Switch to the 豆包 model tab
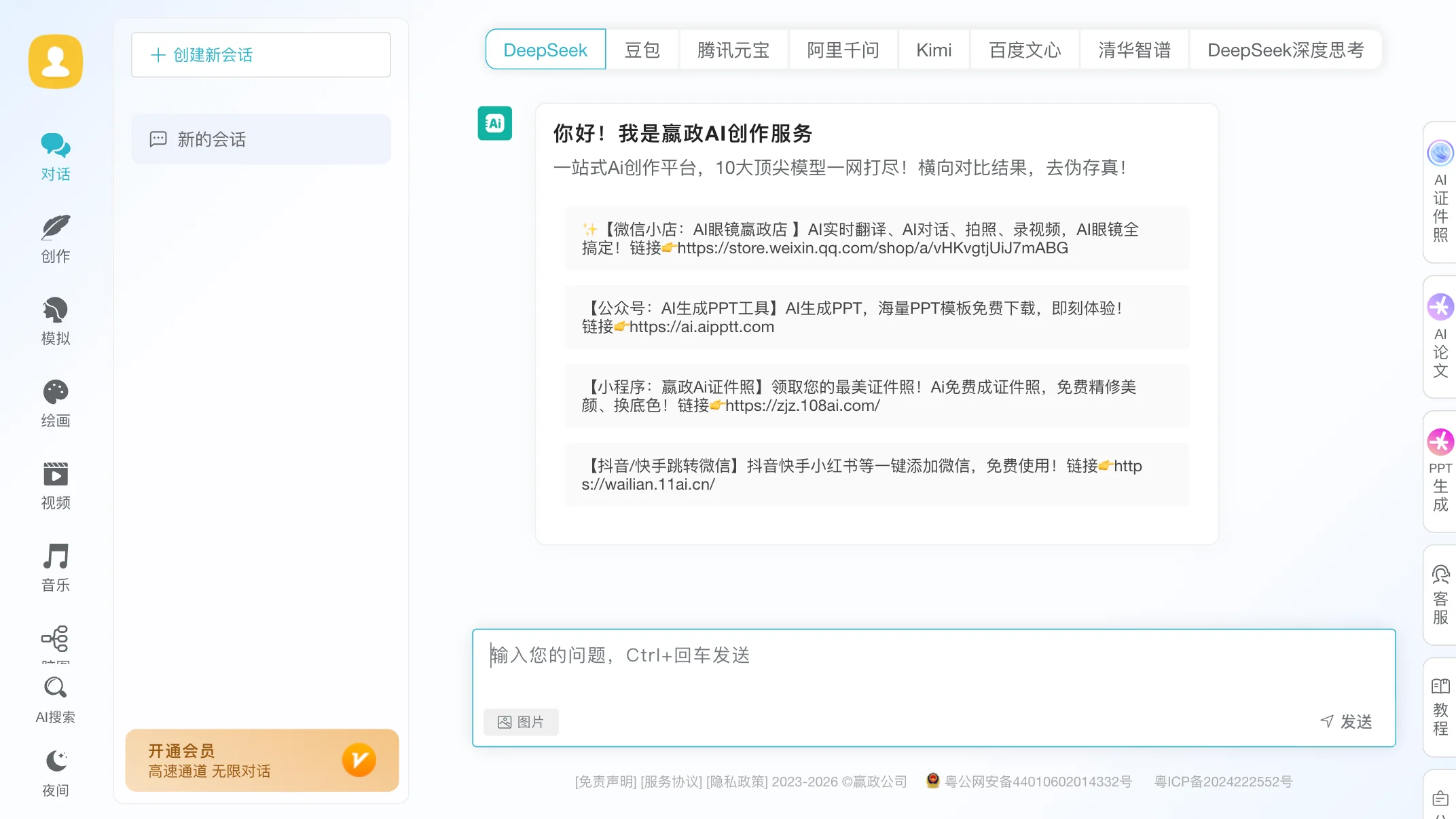This screenshot has height=819, width=1456. pos(642,50)
